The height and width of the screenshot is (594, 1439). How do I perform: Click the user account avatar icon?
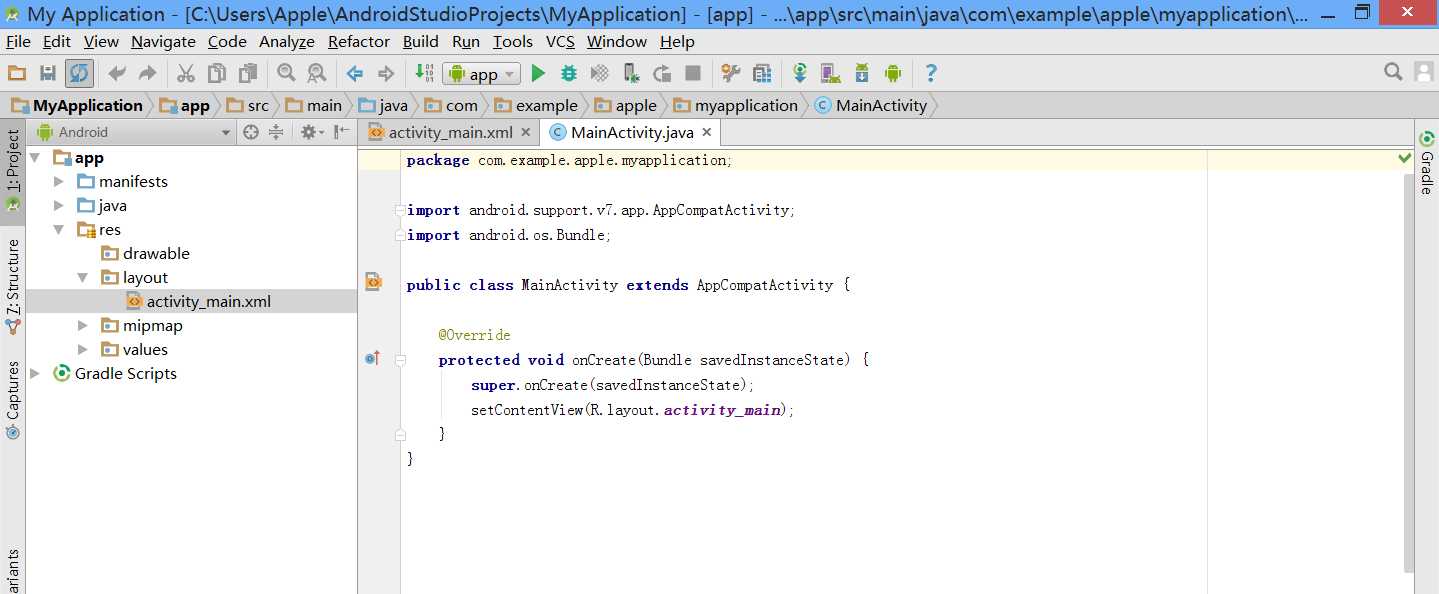tap(1424, 72)
